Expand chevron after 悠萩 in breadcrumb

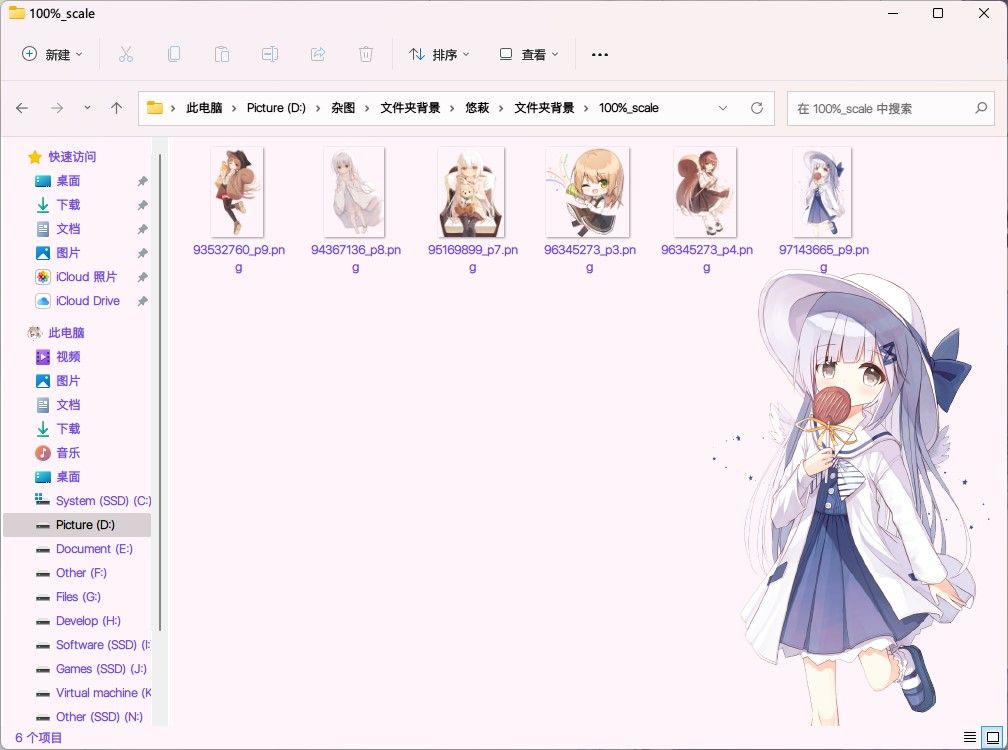click(x=501, y=108)
